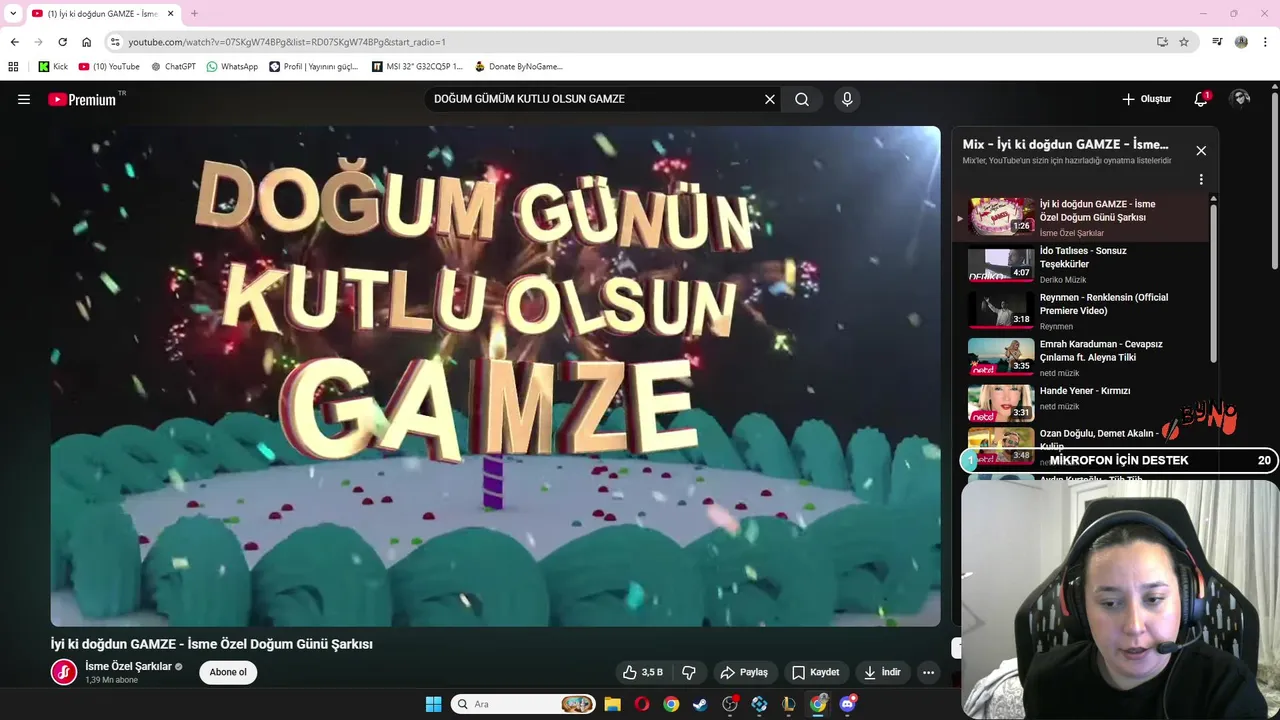Open Discord from the taskbar
The height and width of the screenshot is (720, 1280).
(848, 704)
